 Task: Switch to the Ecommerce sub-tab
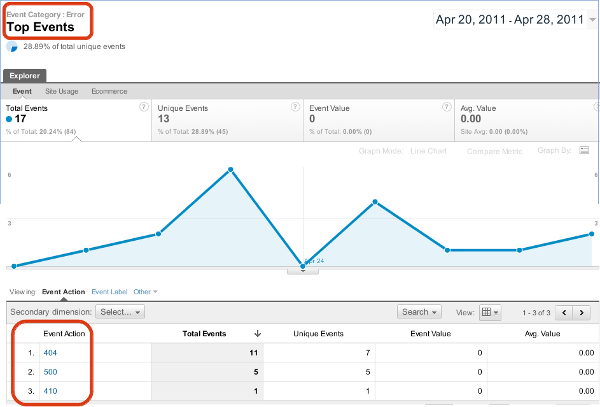pos(109,91)
